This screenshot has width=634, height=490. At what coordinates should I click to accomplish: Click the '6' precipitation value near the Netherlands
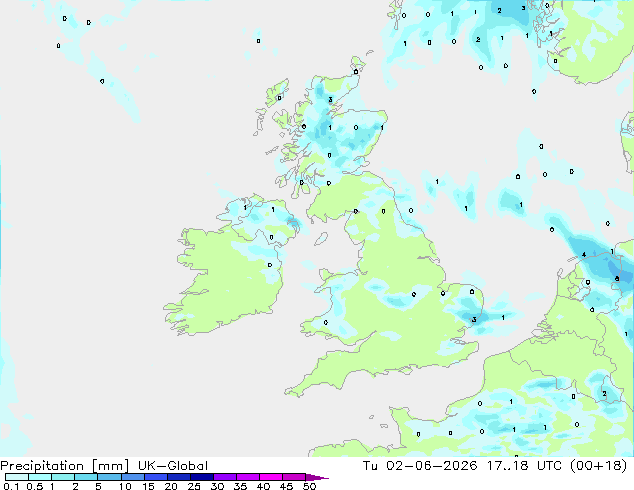click(617, 279)
